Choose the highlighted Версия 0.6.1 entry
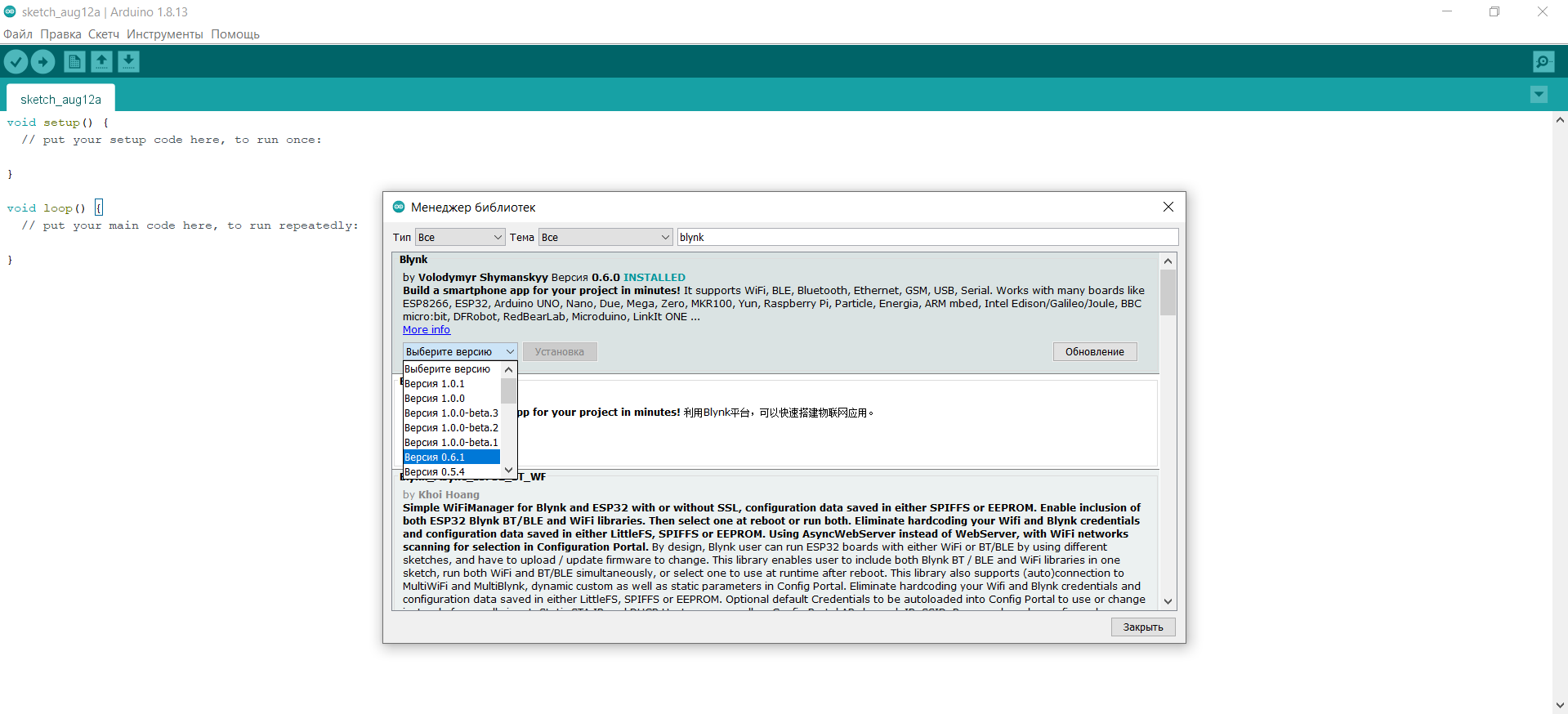Image resolution: width=1568 pixels, height=714 pixels. coord(452,457)
